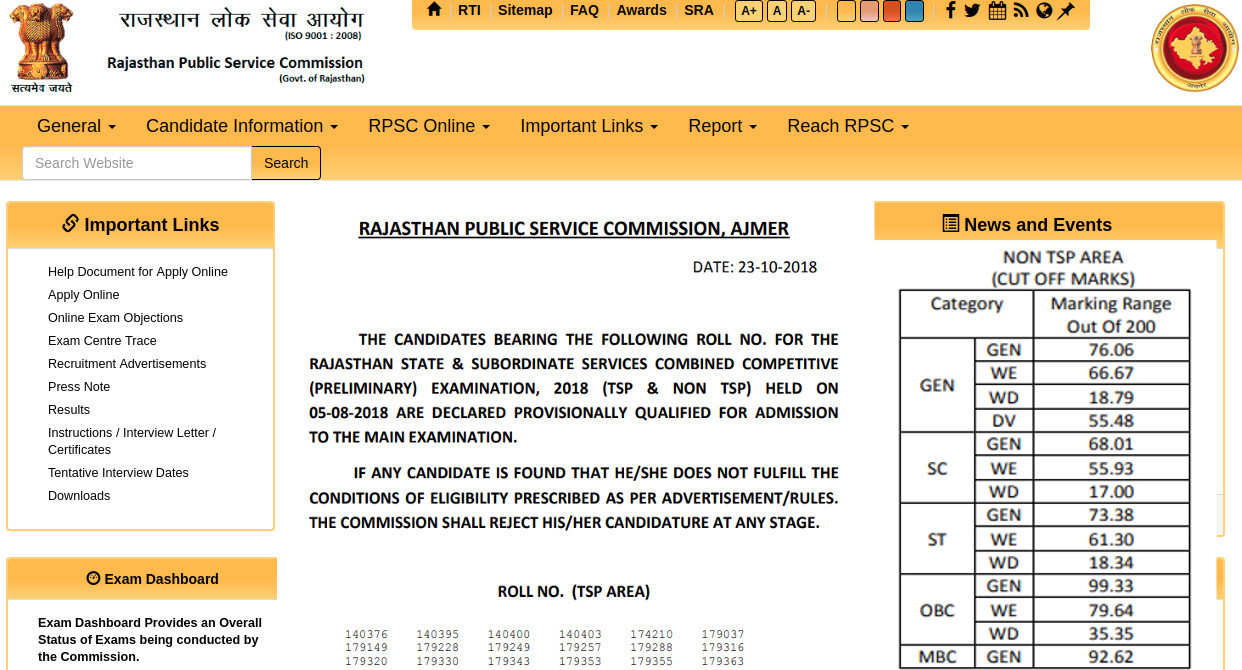Open the Facebook page icon
The height and width of the screenshot is (670, 1242).
pos(950,11)
